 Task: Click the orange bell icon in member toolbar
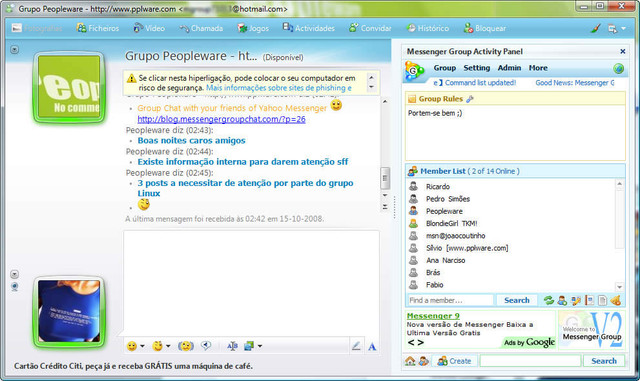point(616,301)
